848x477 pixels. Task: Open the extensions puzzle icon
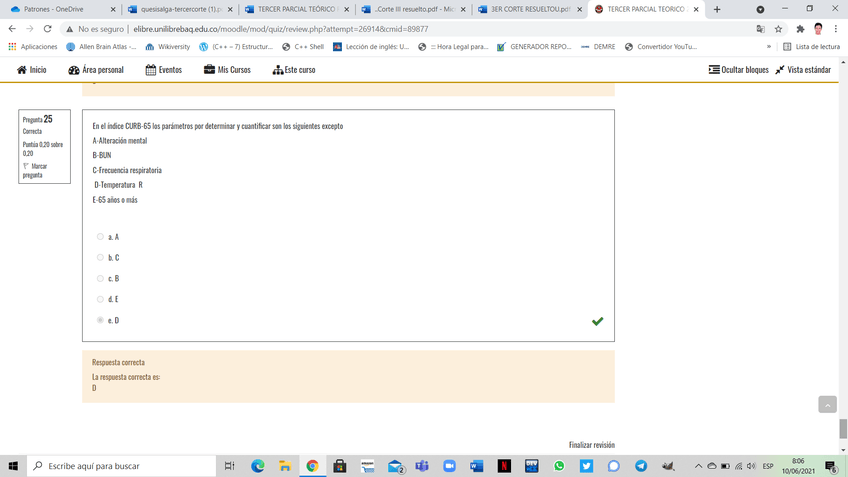click(x=800, y=29)
